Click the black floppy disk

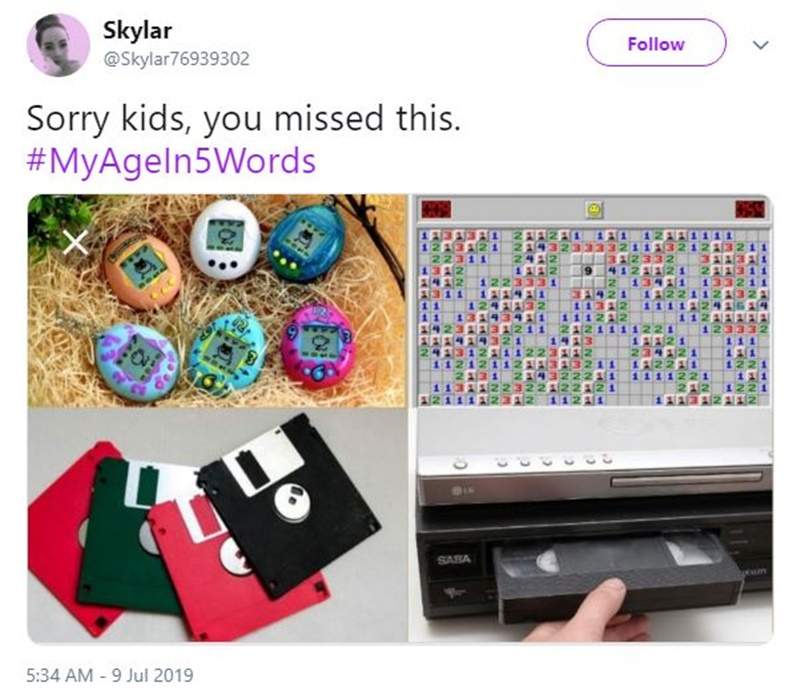(289, 505)
